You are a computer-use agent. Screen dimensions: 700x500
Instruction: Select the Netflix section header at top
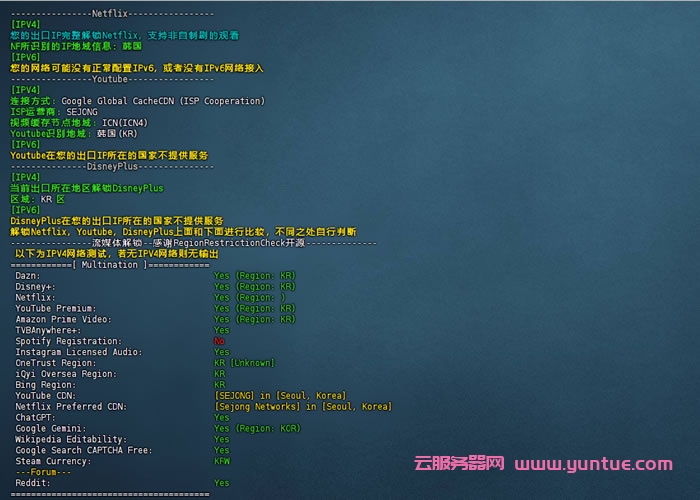click(112, 13)
